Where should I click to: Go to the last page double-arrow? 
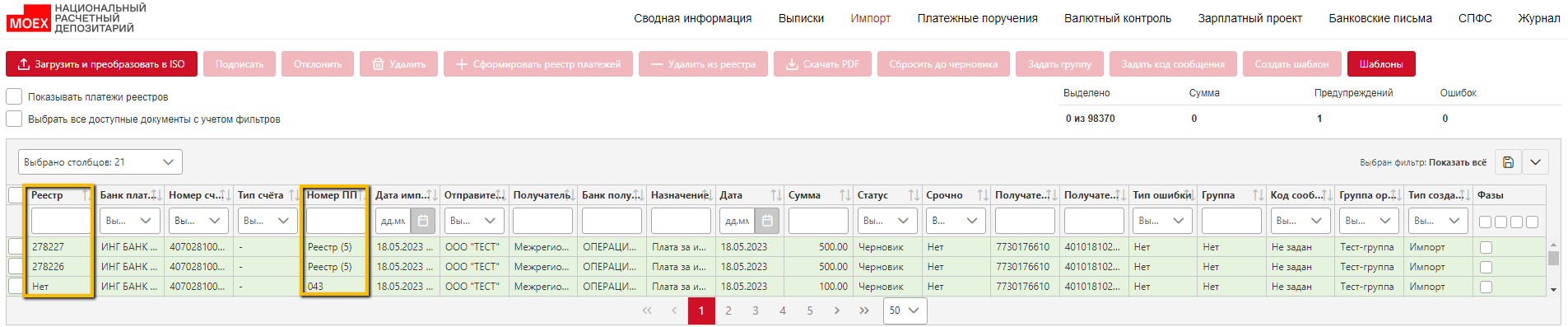[863, 311]
